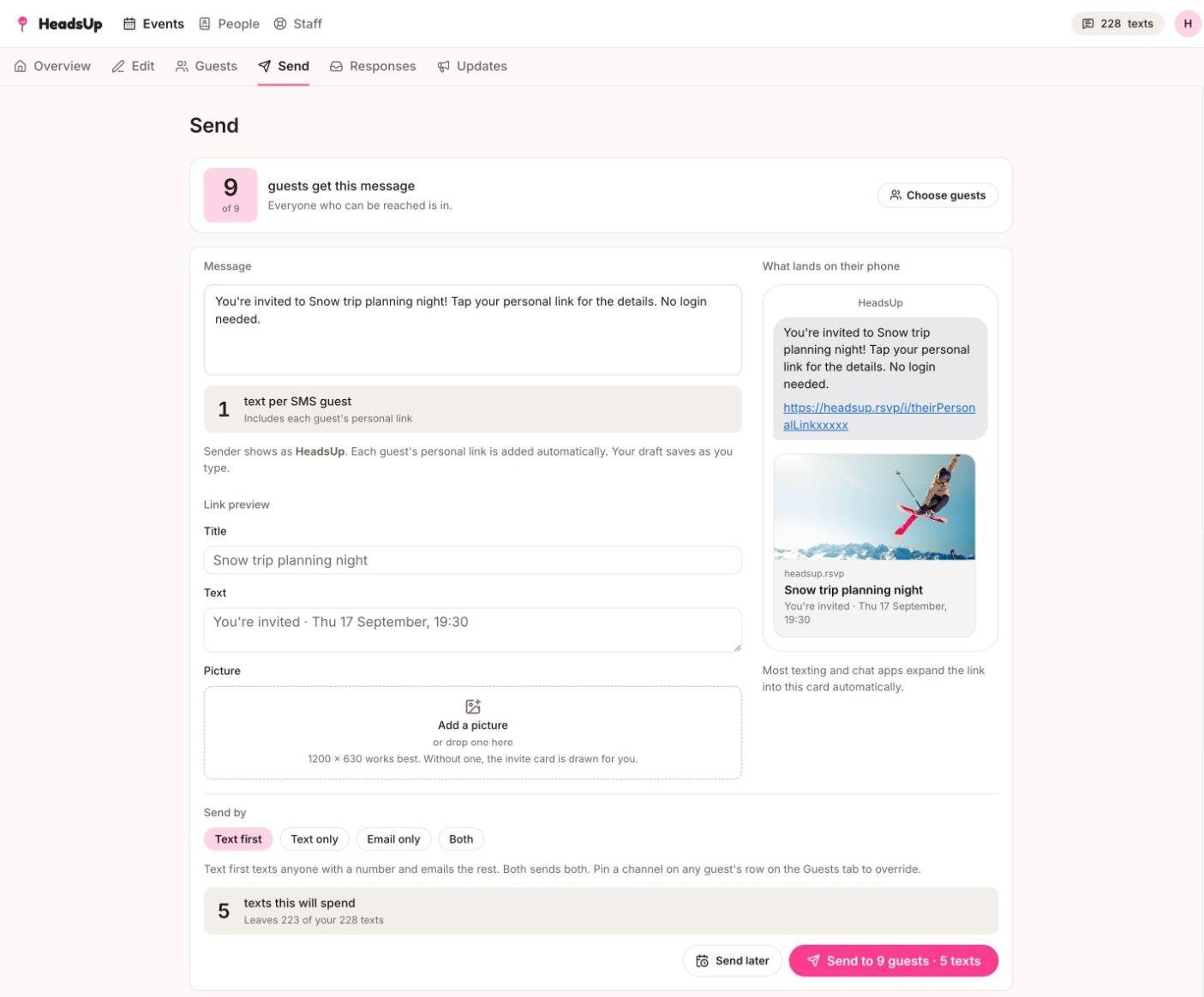
Task: Click the skier preview card thumbnail
Action: pyautogui.click(x=874, y=507)
